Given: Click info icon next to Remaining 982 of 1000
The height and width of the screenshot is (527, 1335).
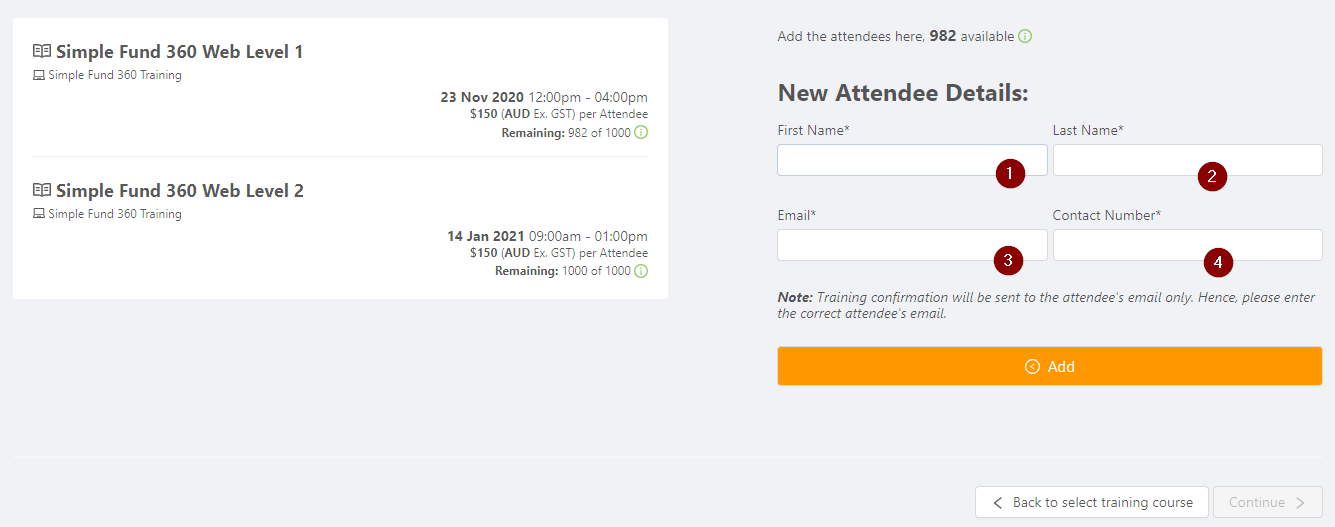Looking at the screenshot, I should tap(641, 132).
